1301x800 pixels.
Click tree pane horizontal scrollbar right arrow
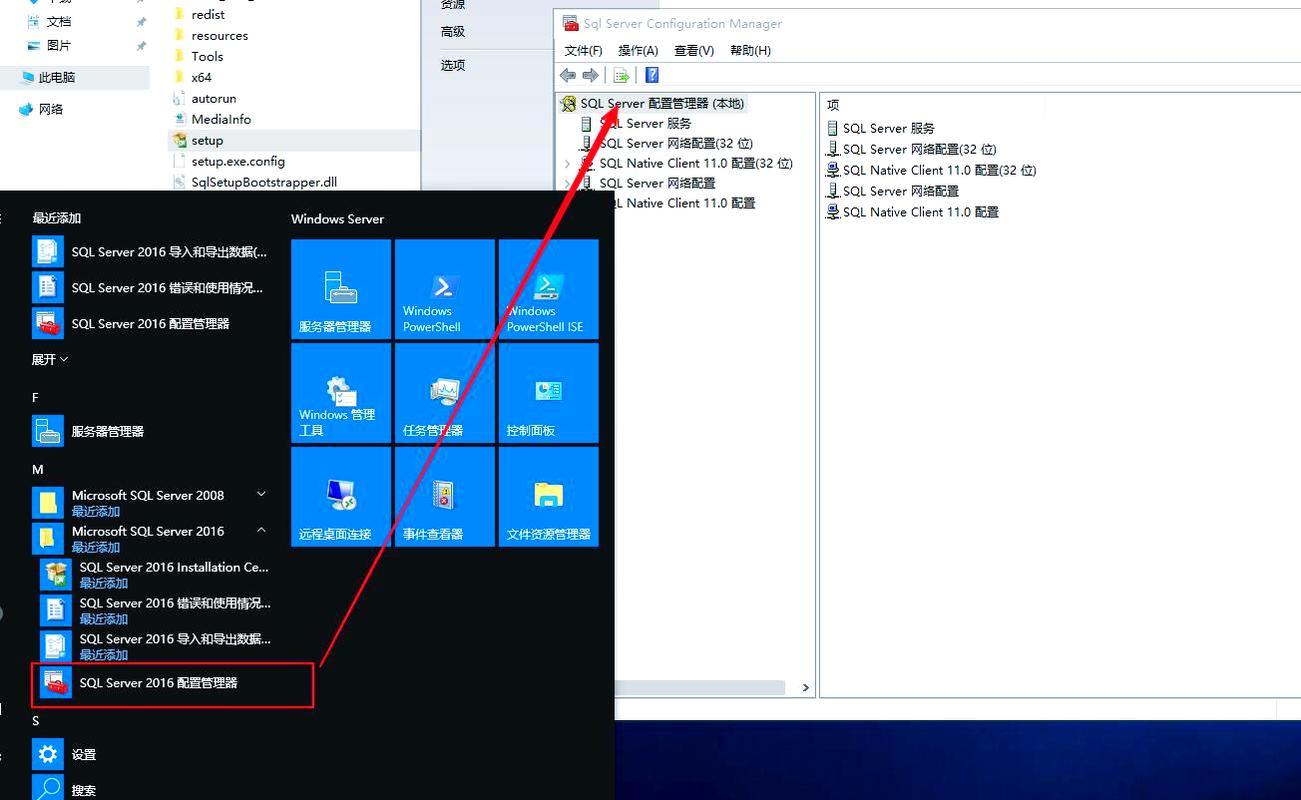point(806,688)
